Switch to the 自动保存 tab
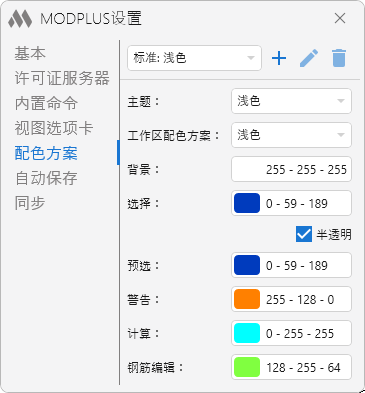This screenshot has height=393, width=365. pyautogui.click(x=46, y=178)
